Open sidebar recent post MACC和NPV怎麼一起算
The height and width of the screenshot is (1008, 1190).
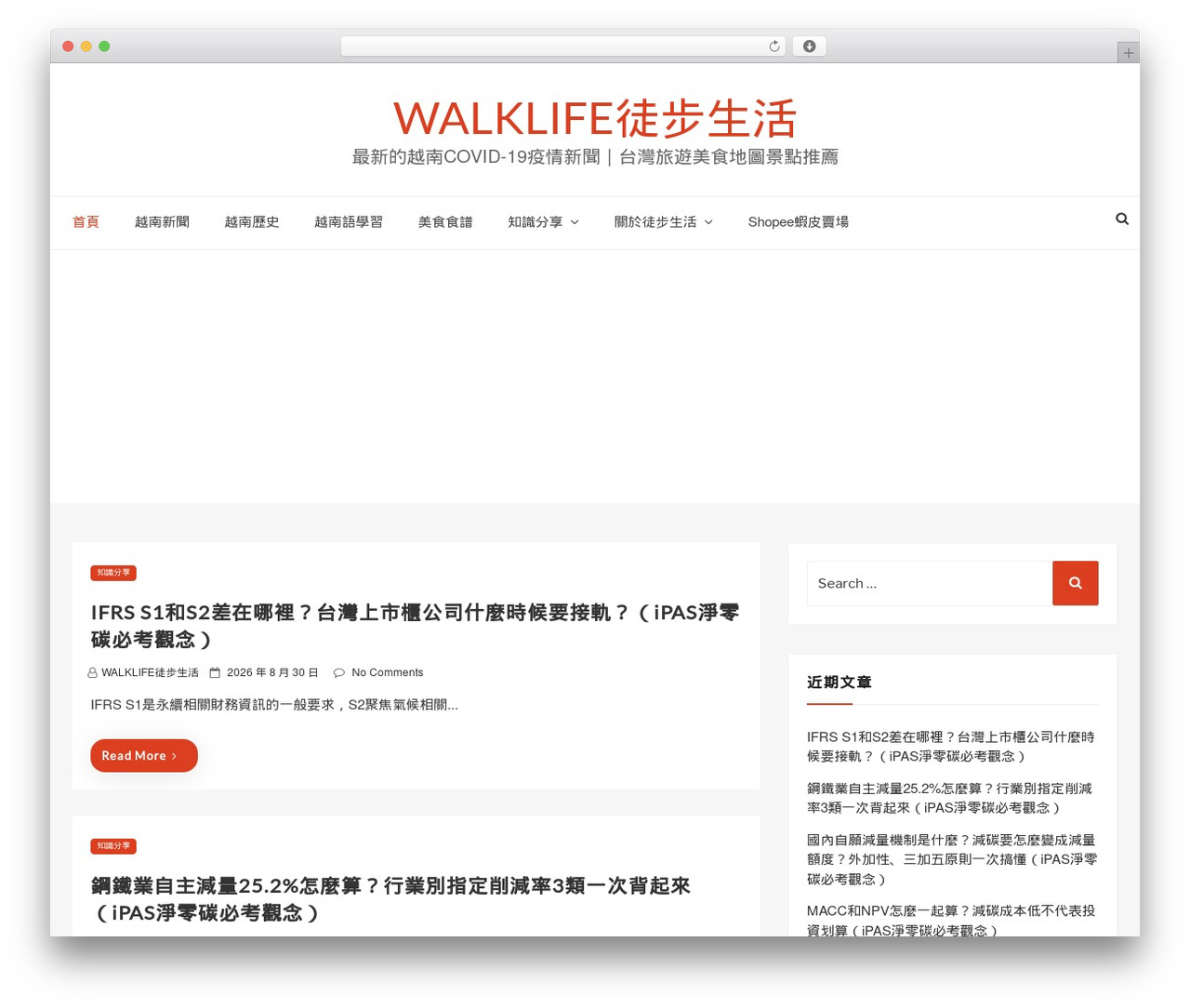click(x=951, y=921)
